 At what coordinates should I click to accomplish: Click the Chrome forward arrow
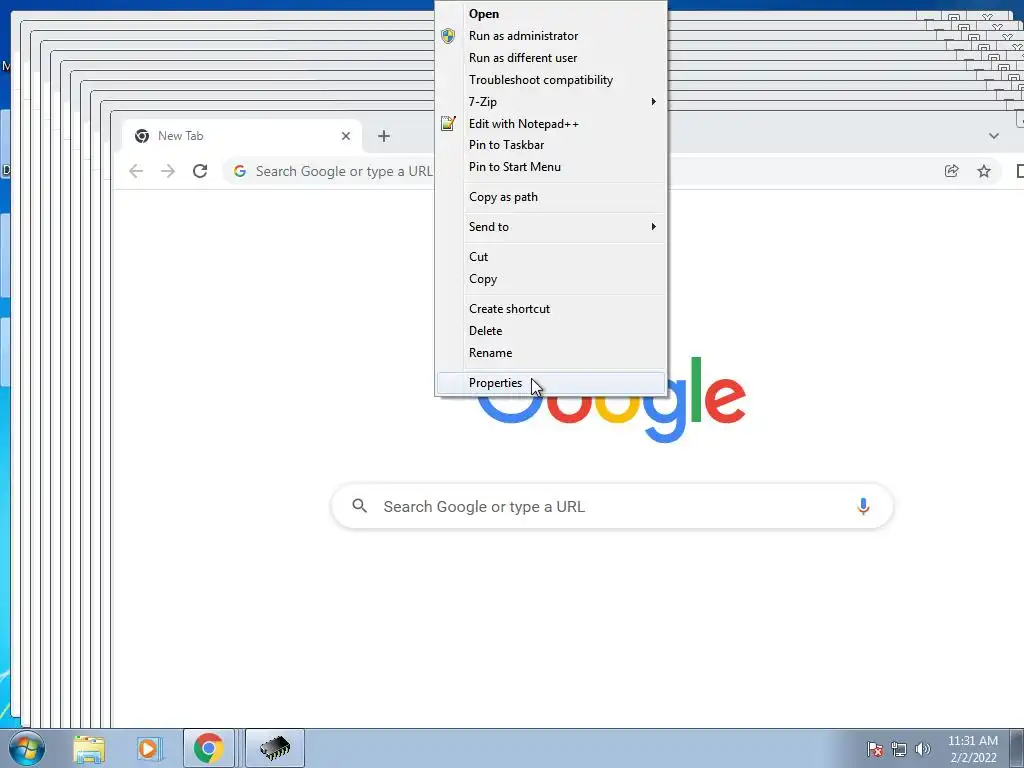[168, 171]
